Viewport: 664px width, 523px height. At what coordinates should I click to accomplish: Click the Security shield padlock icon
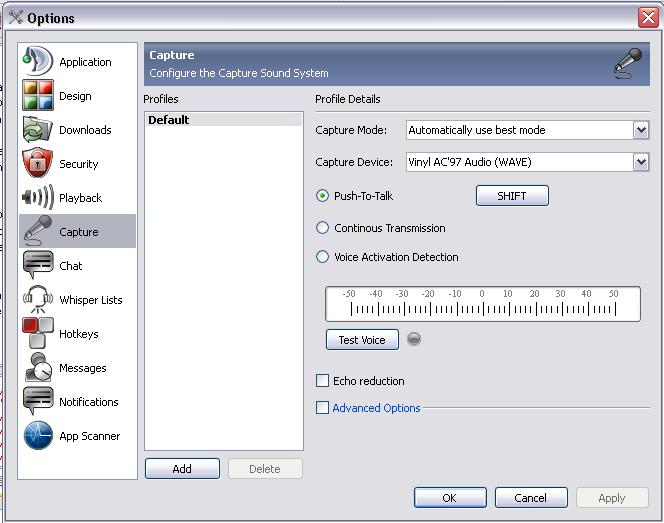[x=38, y=163]
